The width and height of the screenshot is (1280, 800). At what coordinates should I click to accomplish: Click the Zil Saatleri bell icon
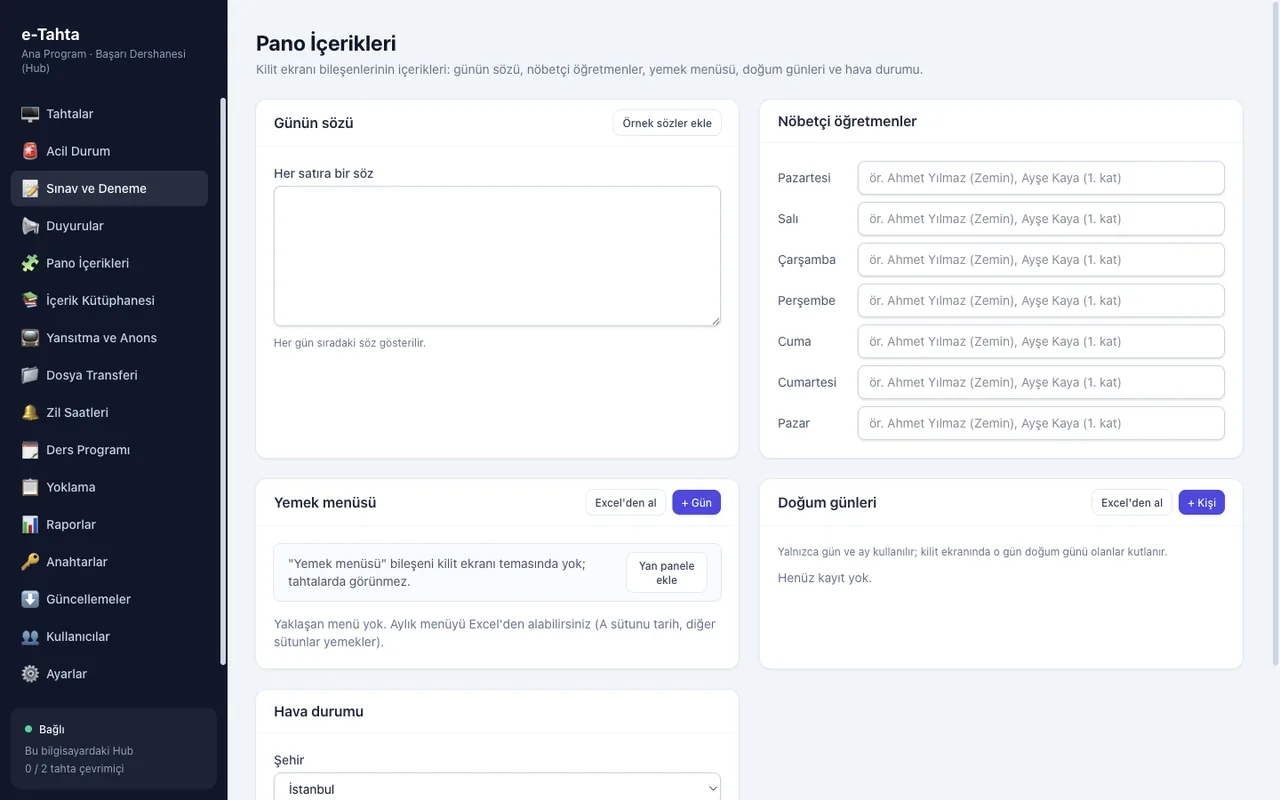[x=30, y=412]
